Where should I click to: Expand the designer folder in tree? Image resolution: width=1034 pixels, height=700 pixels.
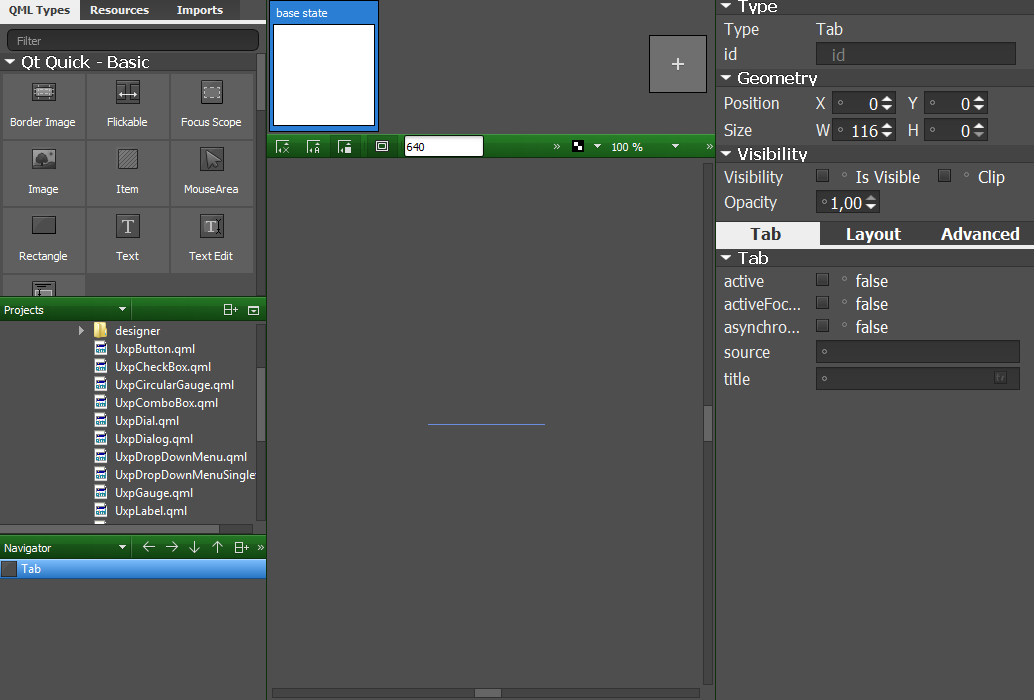point(82,331)
